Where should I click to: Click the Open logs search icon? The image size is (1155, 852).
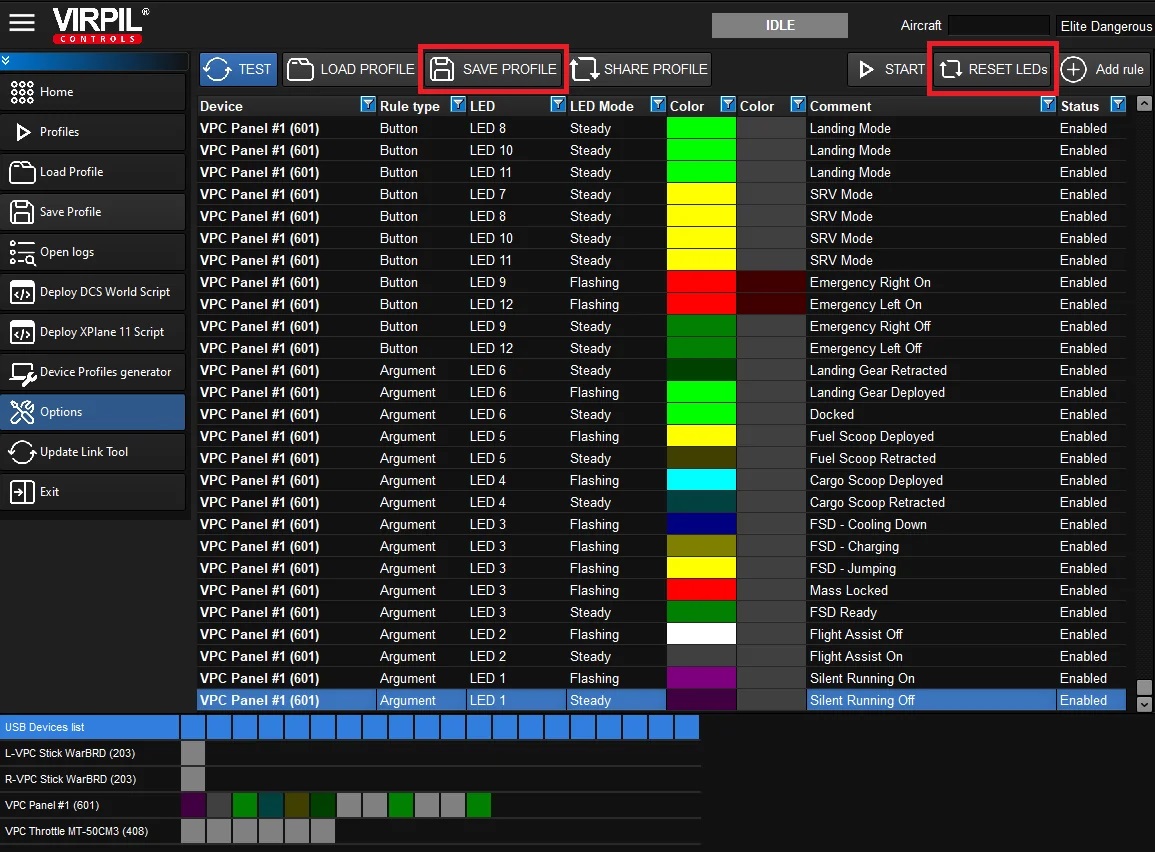pyautogui.click(x=21, y=252)
